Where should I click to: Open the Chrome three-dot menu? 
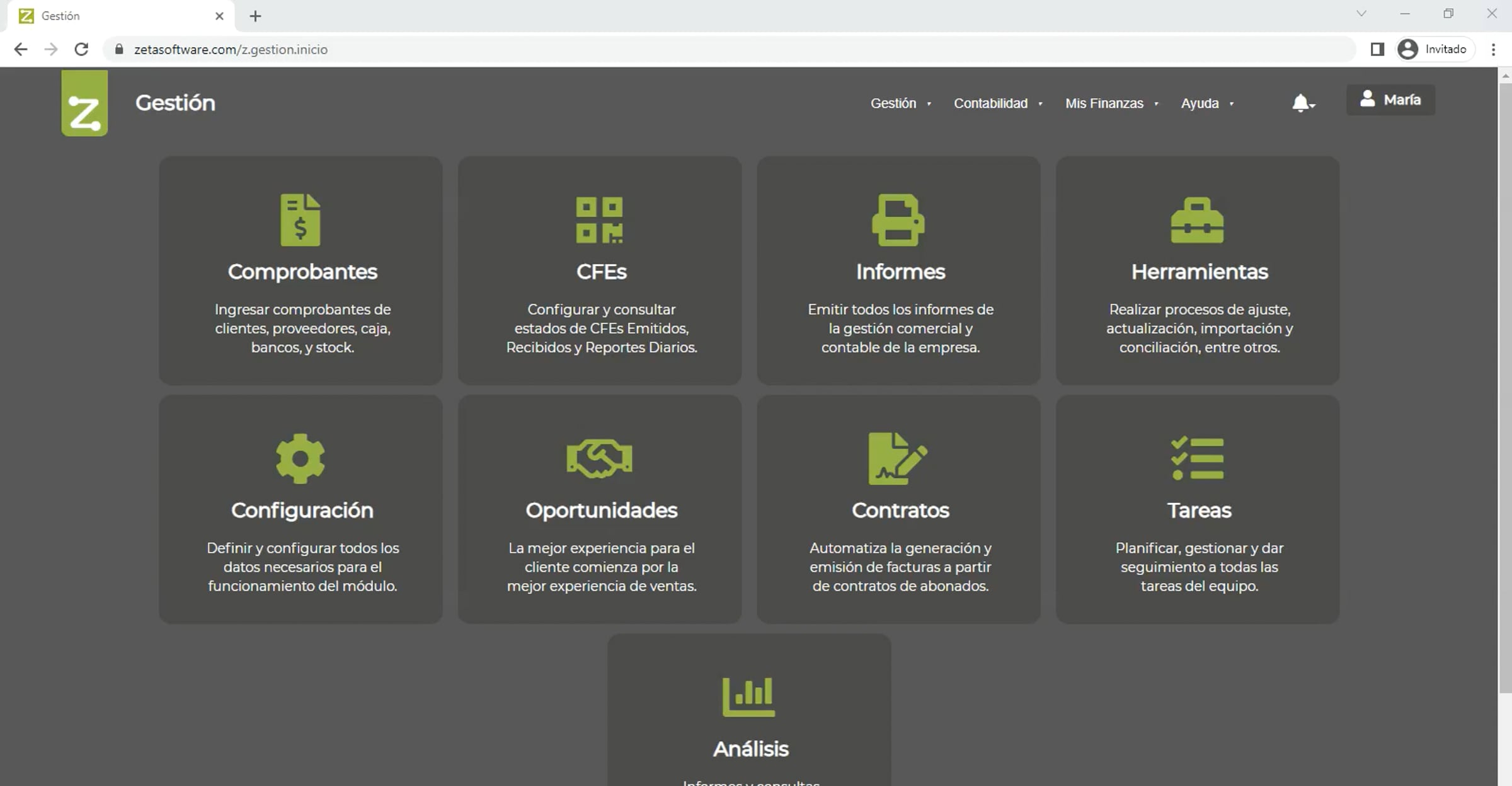click(1493, 49)
